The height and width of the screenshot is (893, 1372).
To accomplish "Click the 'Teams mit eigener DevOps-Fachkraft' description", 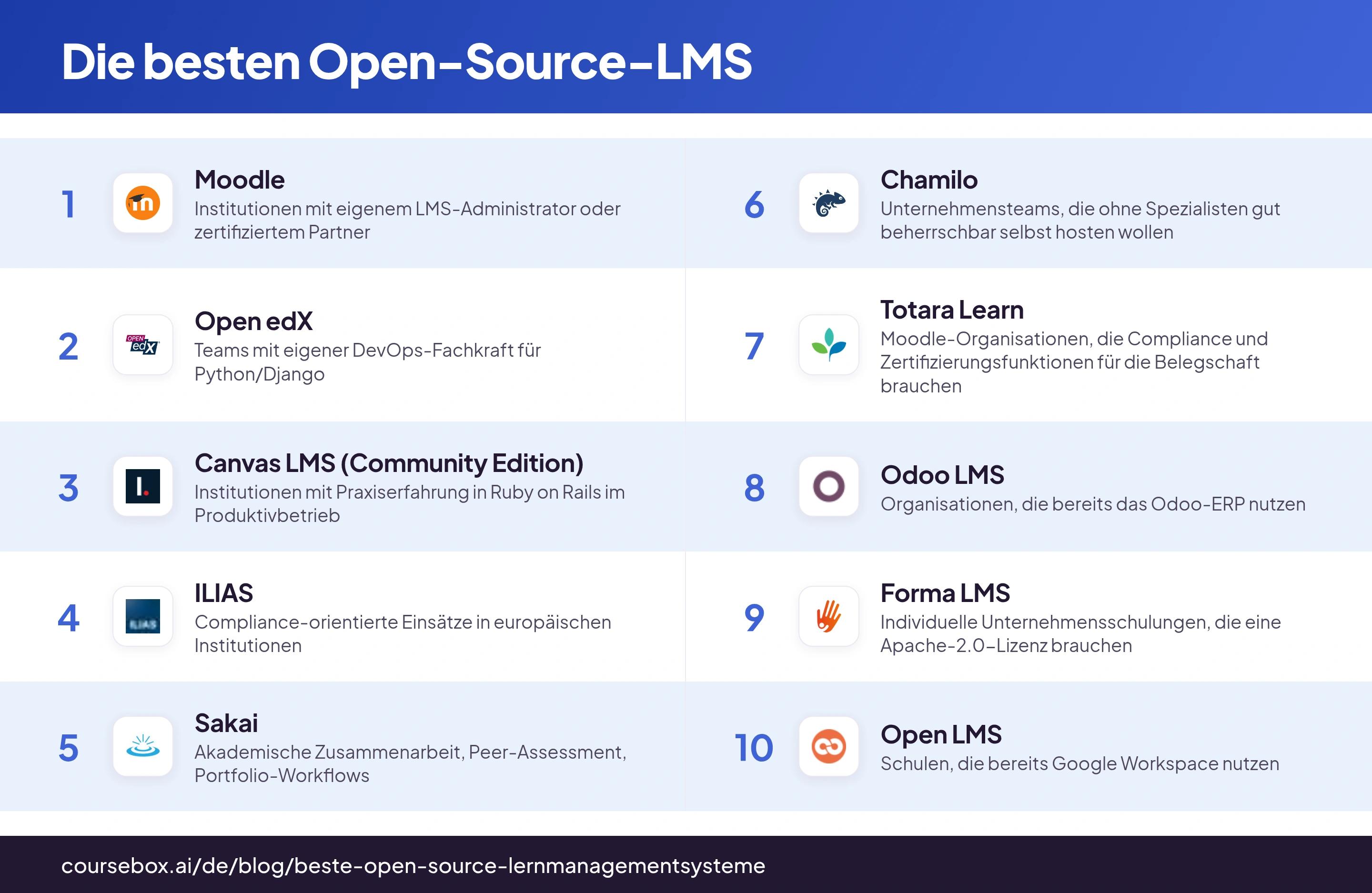I will (x=368, y=362).
